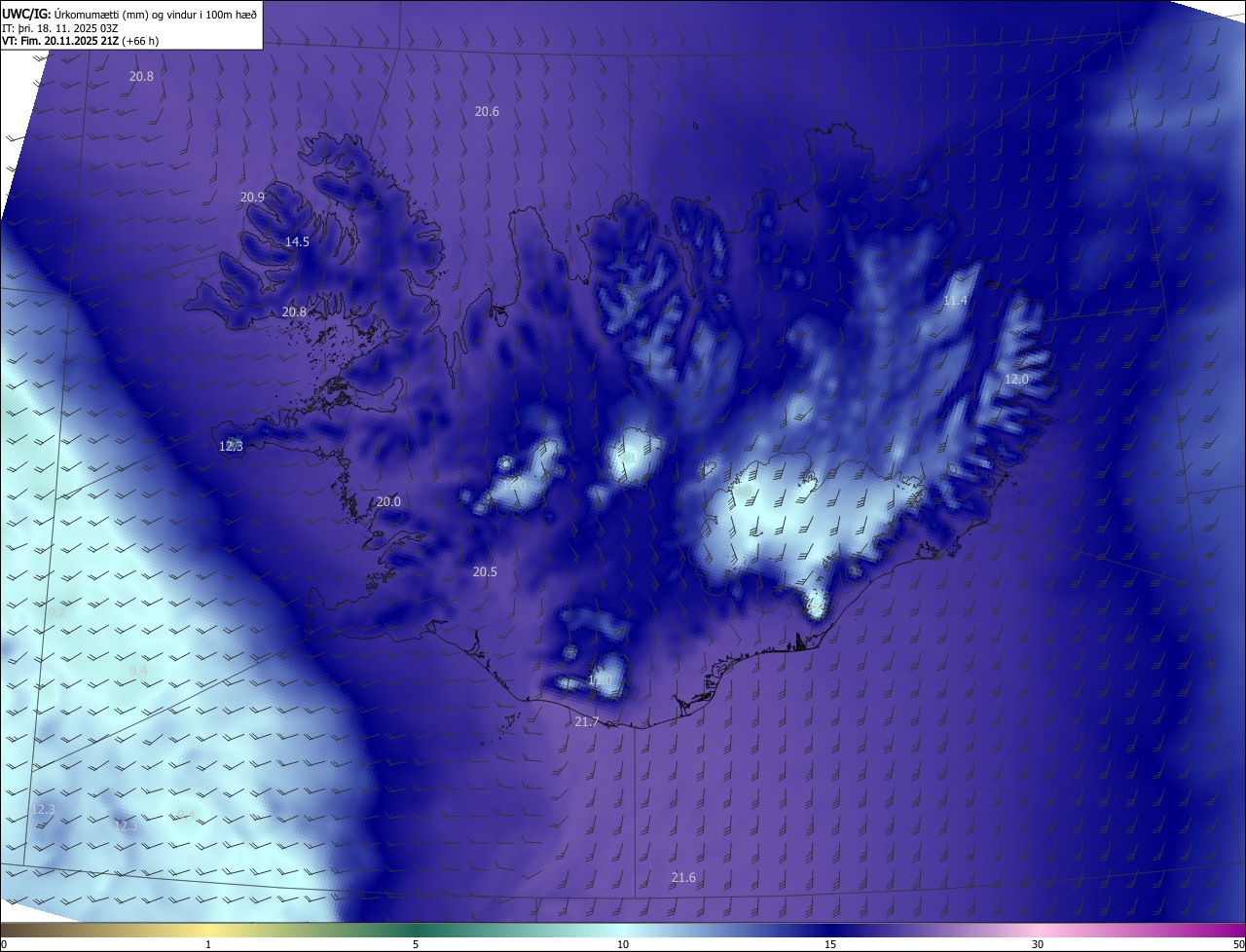The image size is (1246, 952).
Task: Click the 20.6 value north of Iceland
Action: pyautogui.click(x=487, y=112)
